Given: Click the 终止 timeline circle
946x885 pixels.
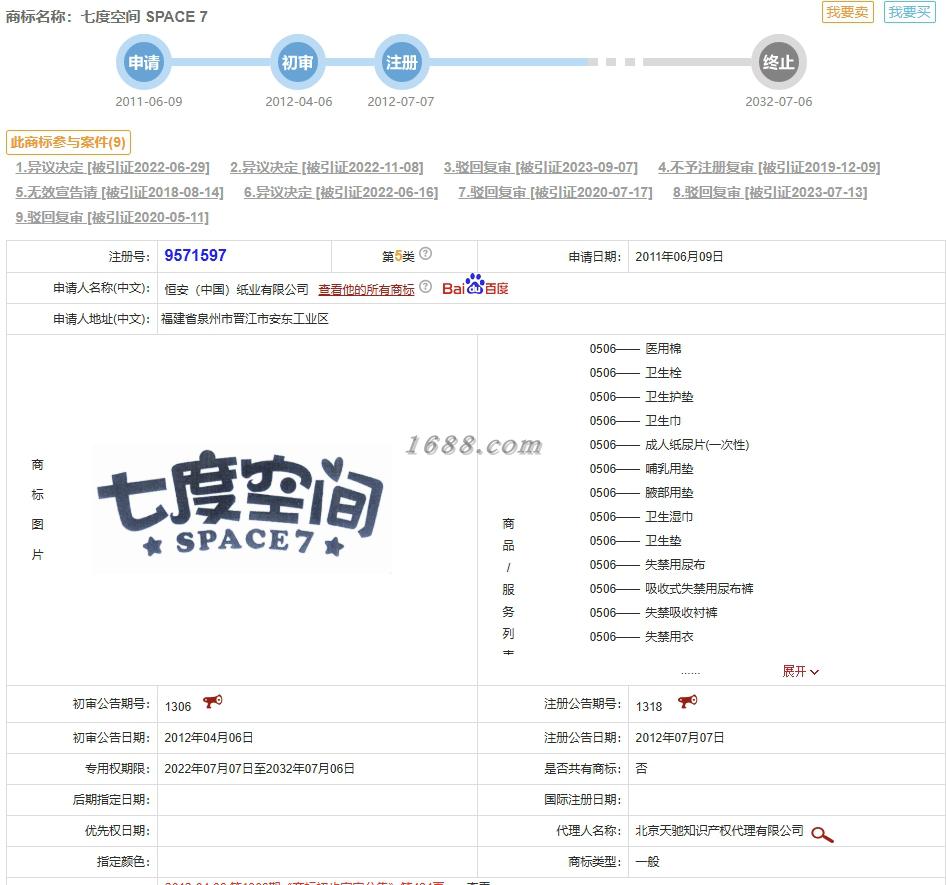Looking at the screenshot, I should click(778, 62).
